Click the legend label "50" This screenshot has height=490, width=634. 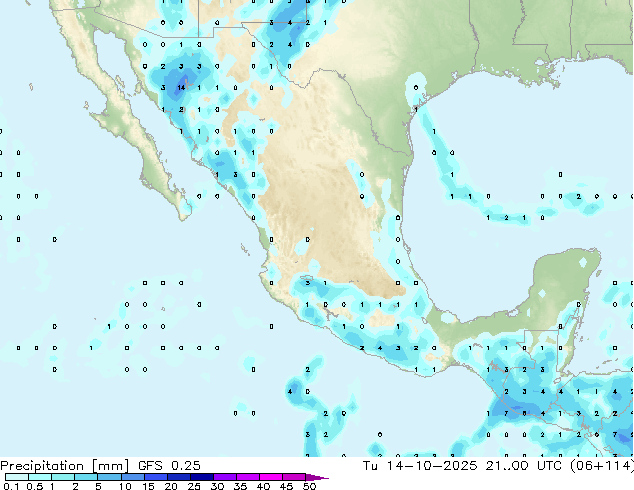click(309, 486)
